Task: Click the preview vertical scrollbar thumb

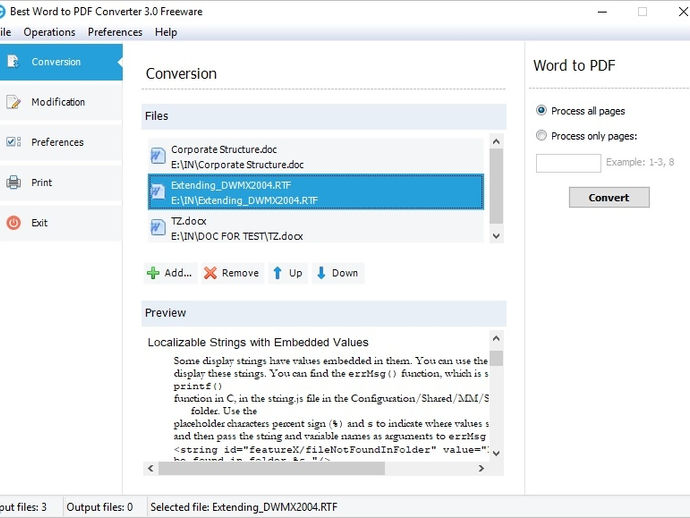Action: (496, 358)
